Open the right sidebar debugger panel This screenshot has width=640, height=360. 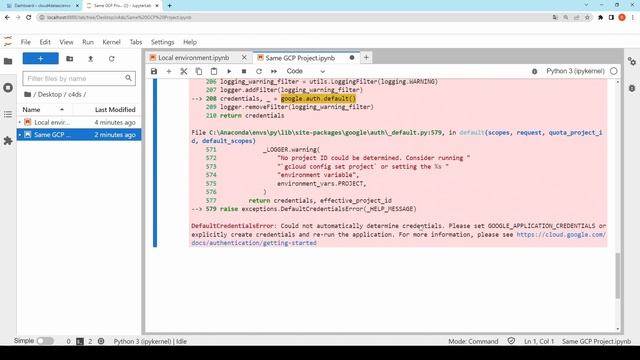click(x=632, y=88)
